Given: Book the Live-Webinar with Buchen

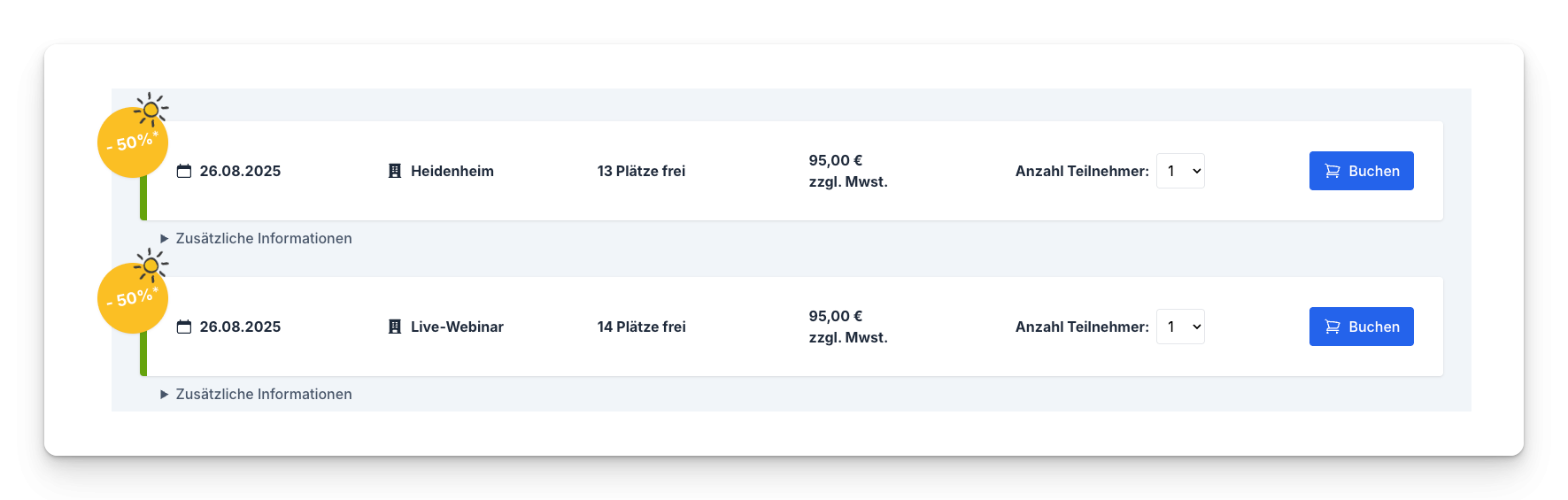Looking at the screenshot, I should pos(1362,327).
